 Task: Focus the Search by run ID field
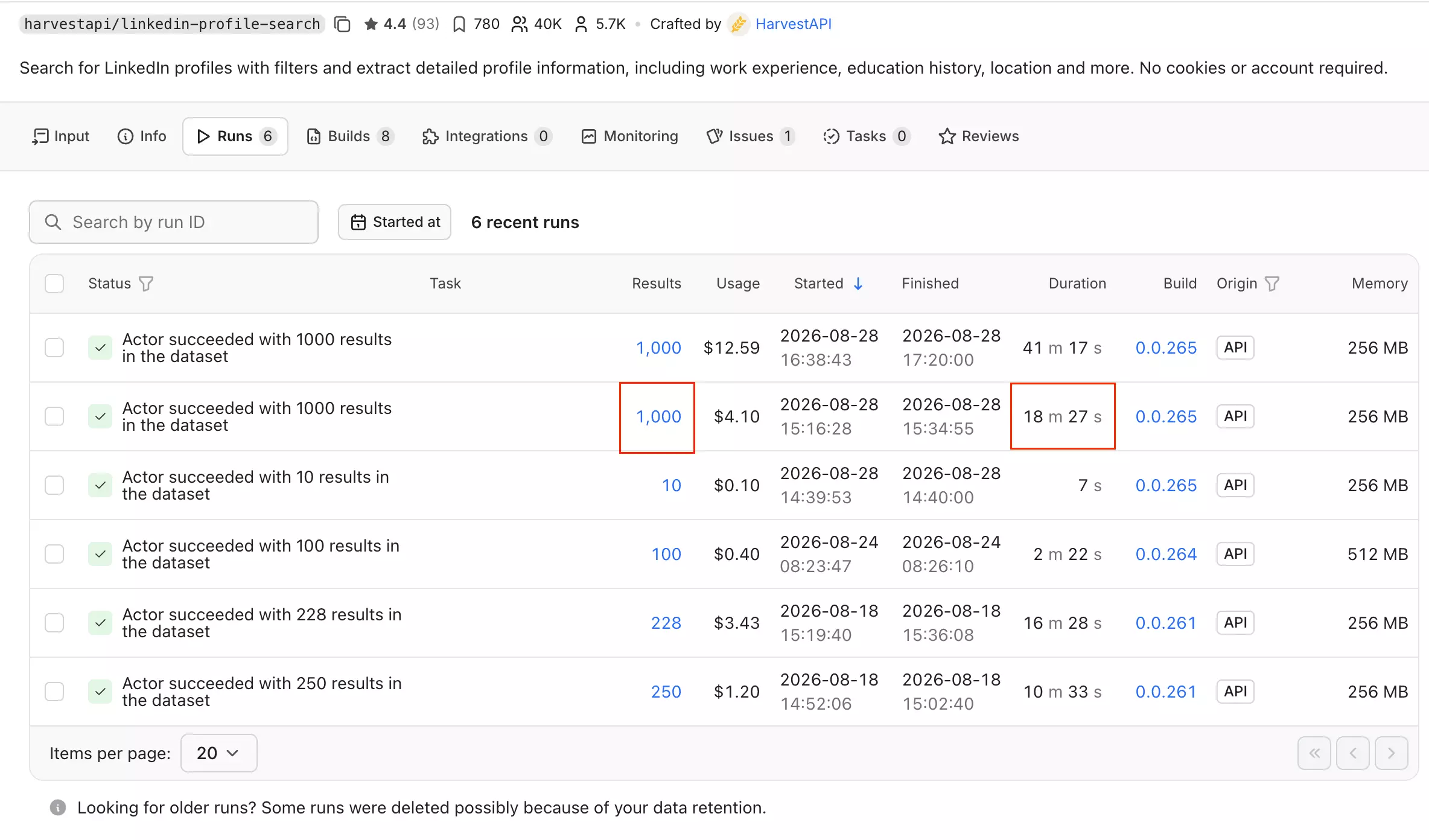point(174,222)
